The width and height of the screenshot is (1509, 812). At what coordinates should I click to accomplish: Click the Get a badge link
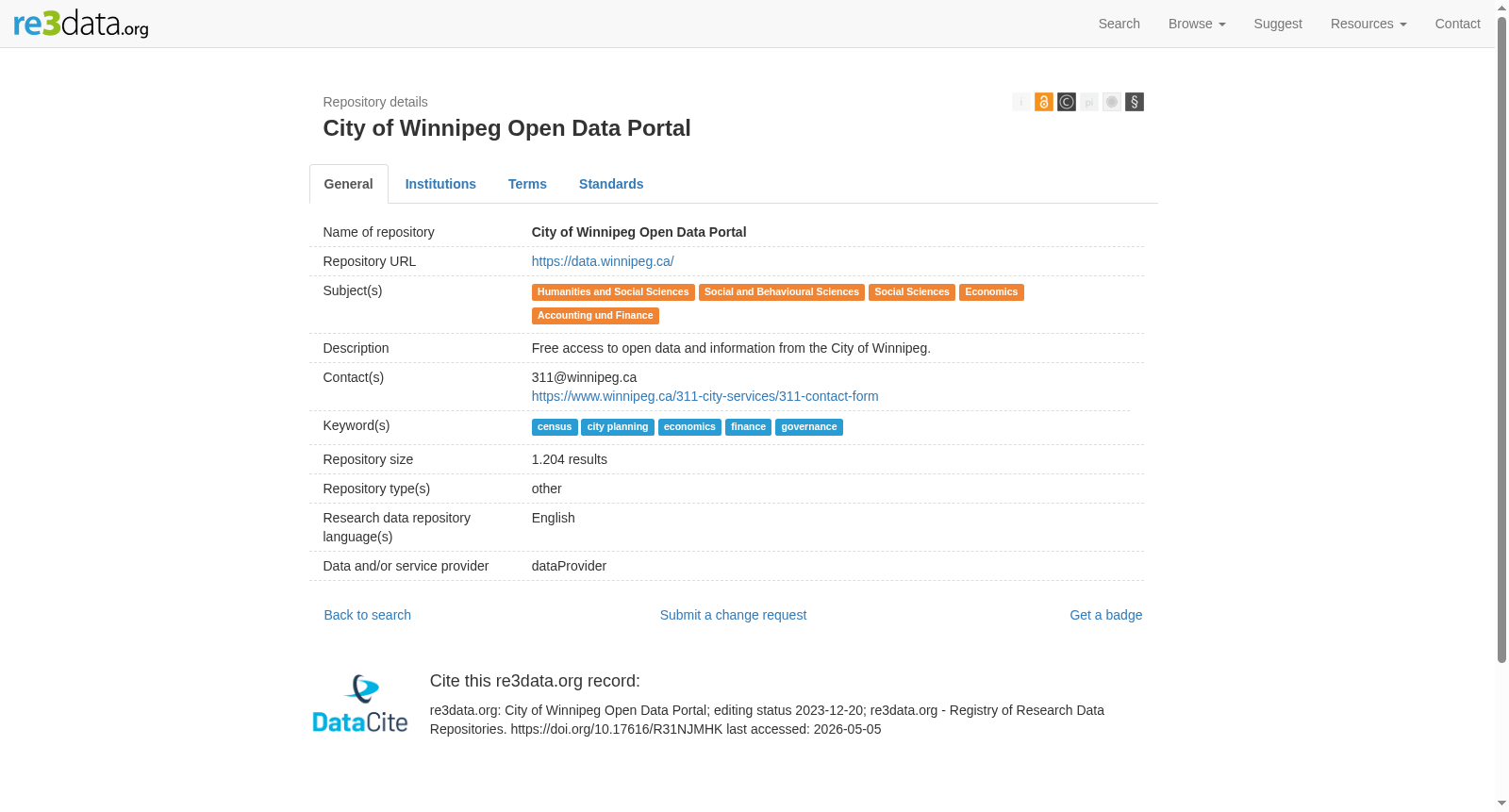1105,615
